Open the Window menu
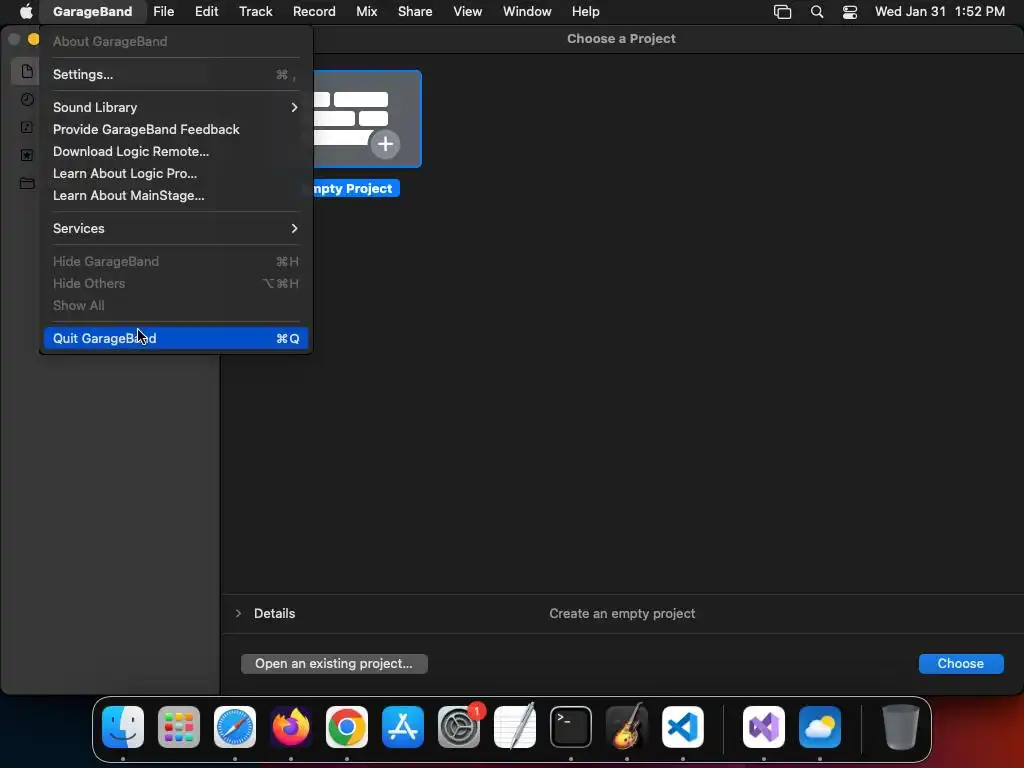The height and width of the screenshot is (768, 1024). (527, 11)
